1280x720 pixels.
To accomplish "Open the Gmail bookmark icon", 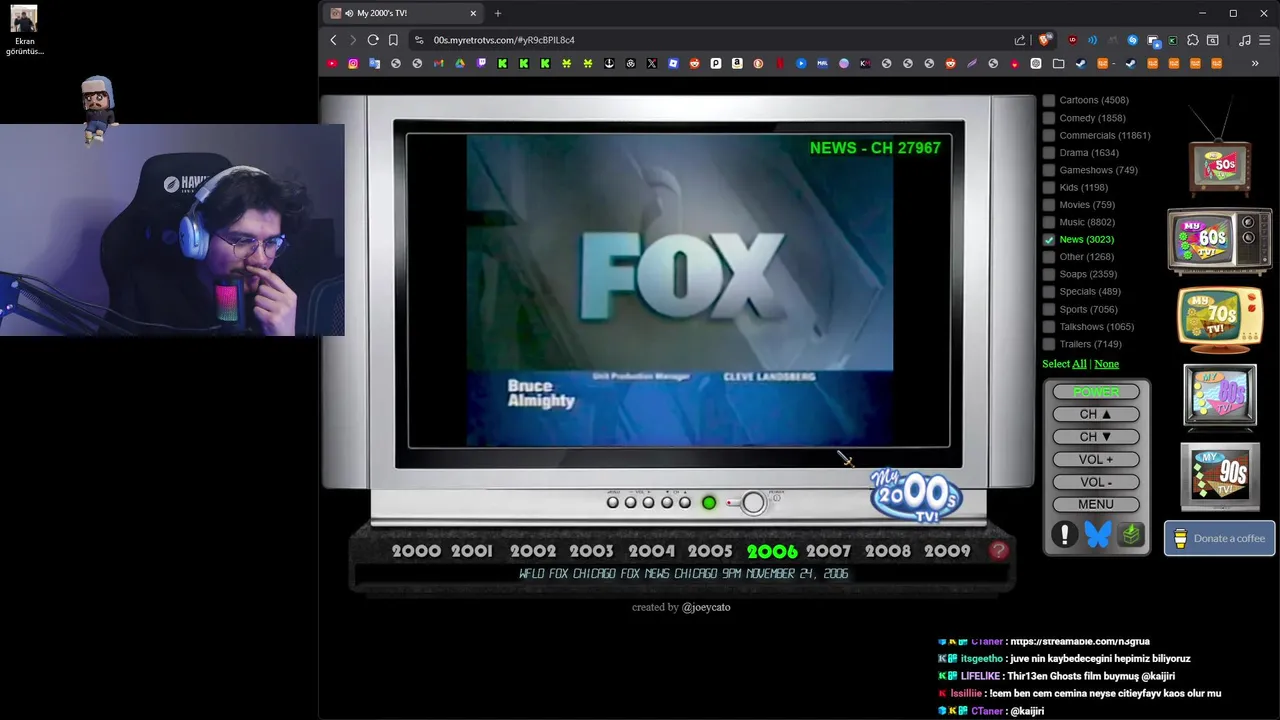I will pyautogui.click(x=438, y=63).
